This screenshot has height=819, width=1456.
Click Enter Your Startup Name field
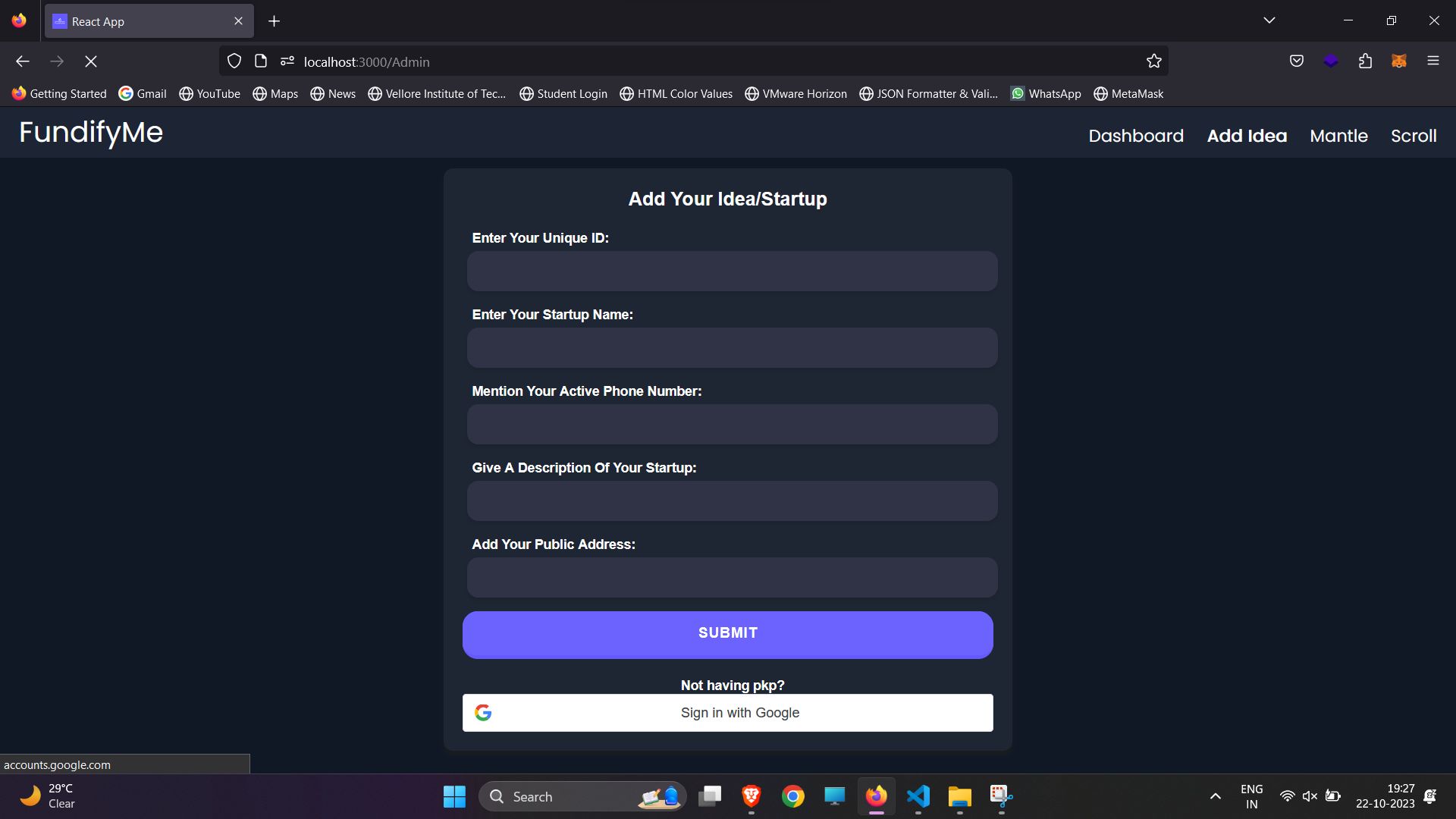point(729,348)
